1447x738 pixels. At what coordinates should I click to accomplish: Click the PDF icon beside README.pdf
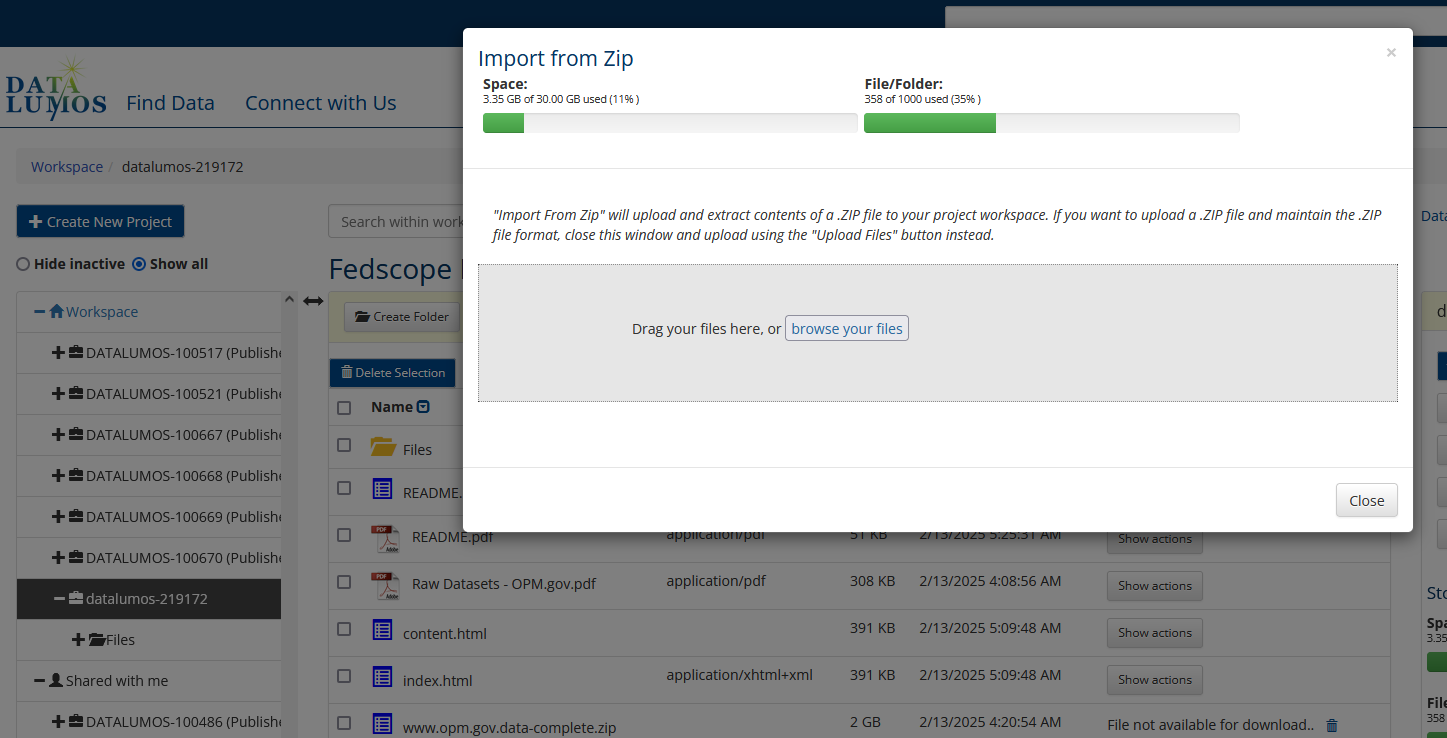coord(385,538)
